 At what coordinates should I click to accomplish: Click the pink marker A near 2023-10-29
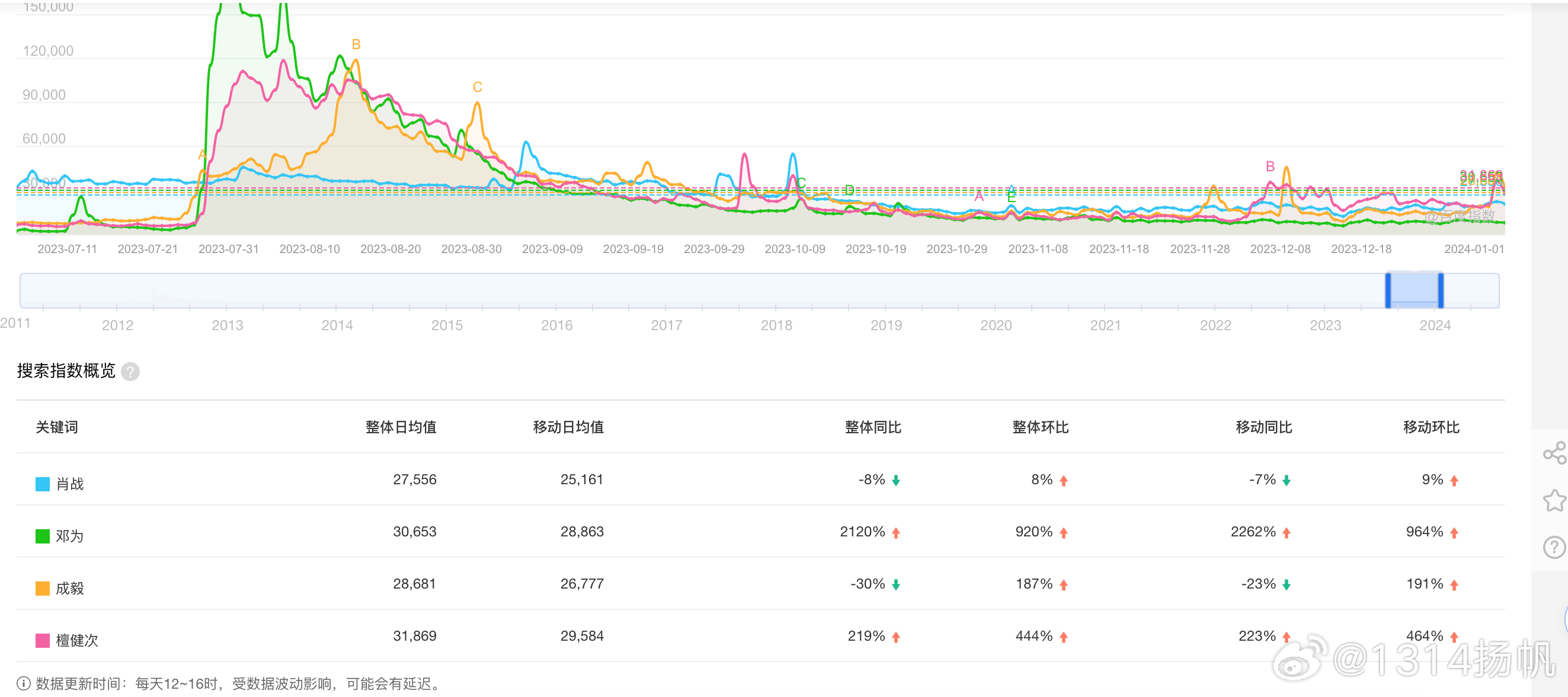980,196
